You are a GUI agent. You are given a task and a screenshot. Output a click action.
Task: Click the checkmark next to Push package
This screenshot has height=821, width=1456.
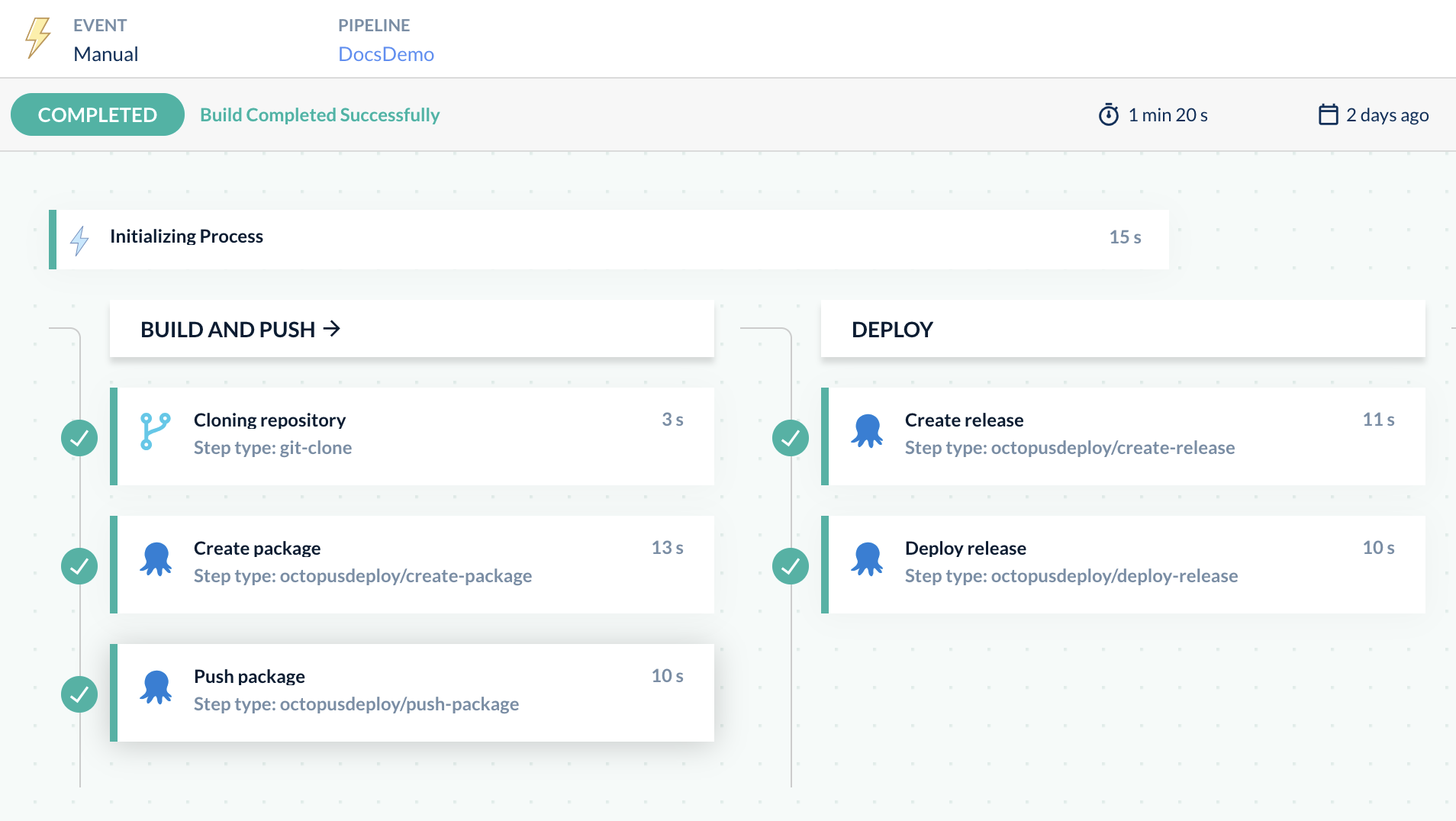click(x=79, y=694)
